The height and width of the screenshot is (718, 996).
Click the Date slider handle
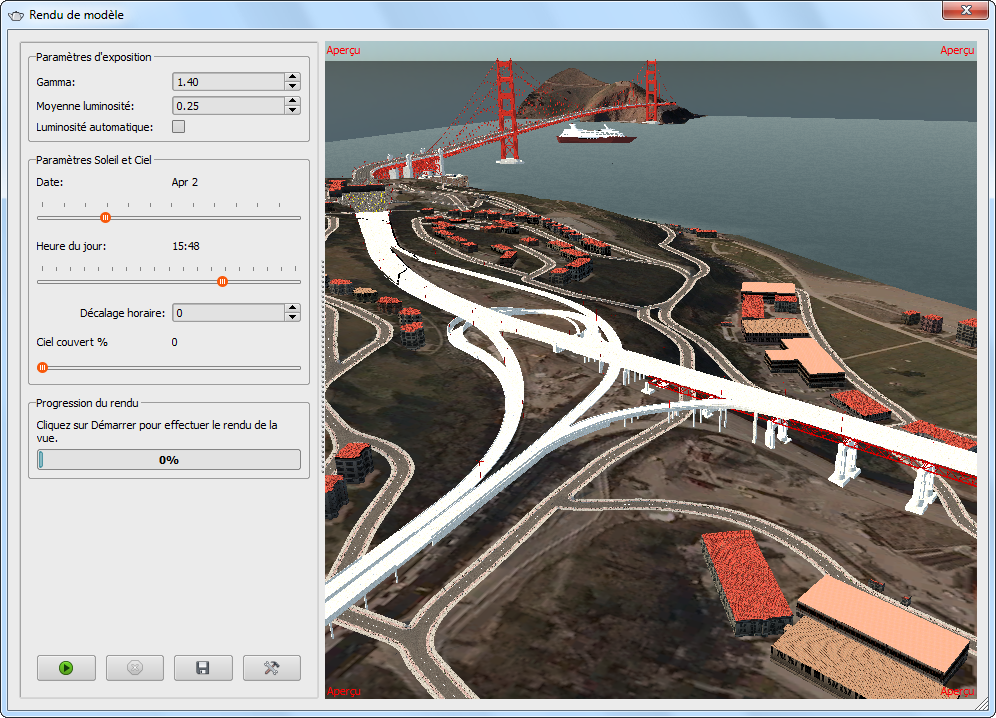[x=105, y=217]
